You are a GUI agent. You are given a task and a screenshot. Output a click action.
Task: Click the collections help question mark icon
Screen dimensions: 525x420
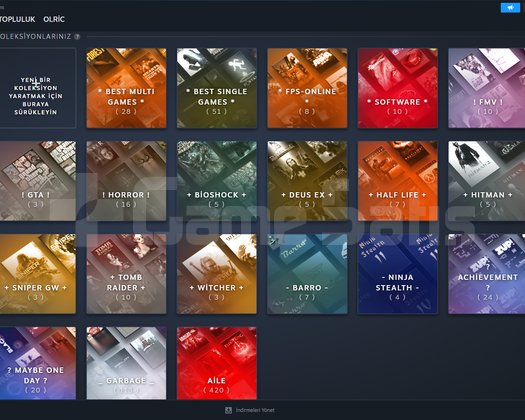point(77,37)
